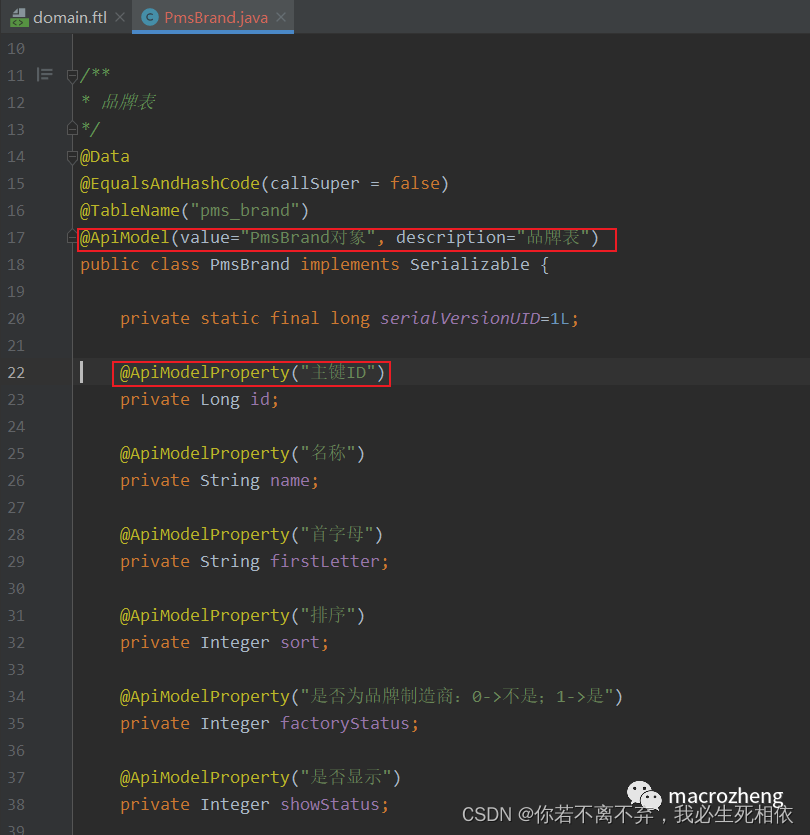Close the domain.ftl tab
This screenshot has width=810, height=835.
pyautogui.click(x=119, y=17)
